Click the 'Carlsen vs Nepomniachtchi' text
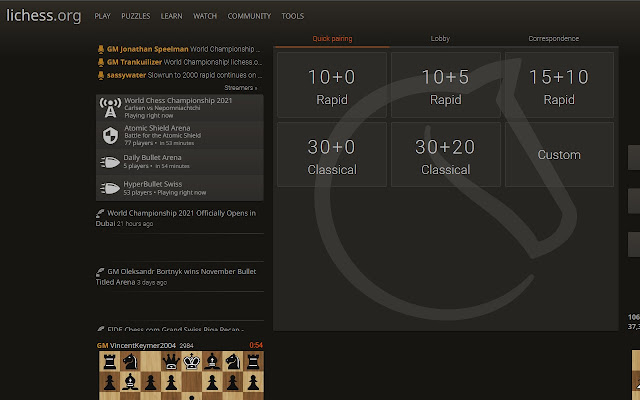This screenshot has height=400, width=640. 162,108
